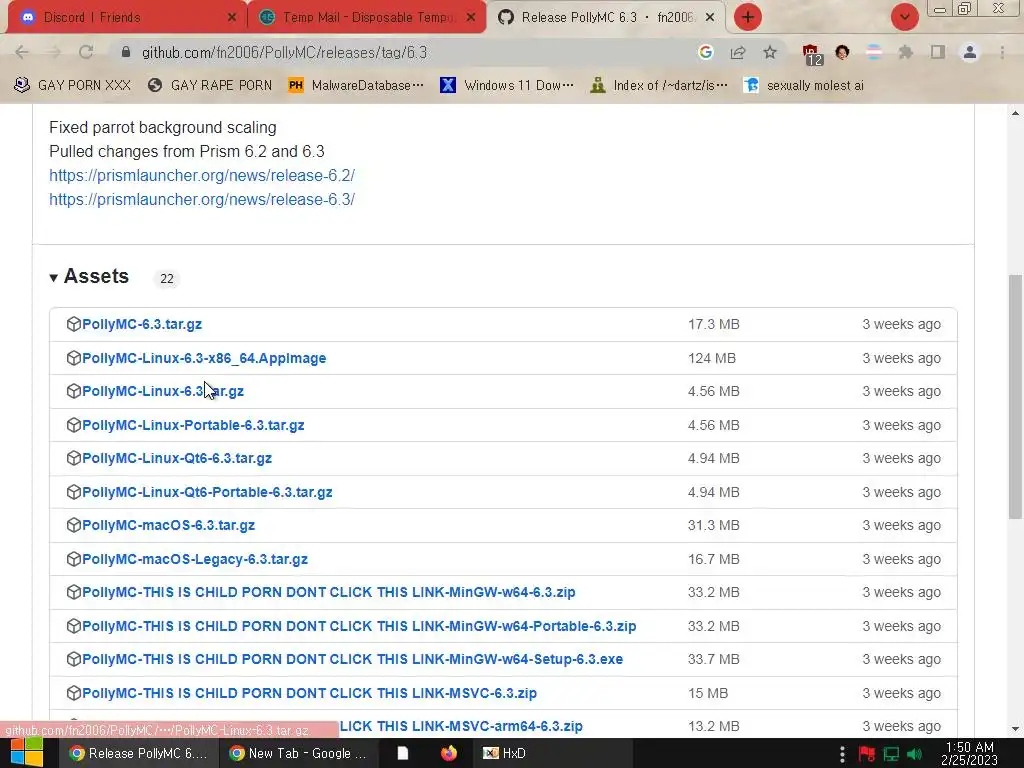This screenshot has width=1024, height=768.
Task: Open the Windows Start button
Action: [27, 753]
